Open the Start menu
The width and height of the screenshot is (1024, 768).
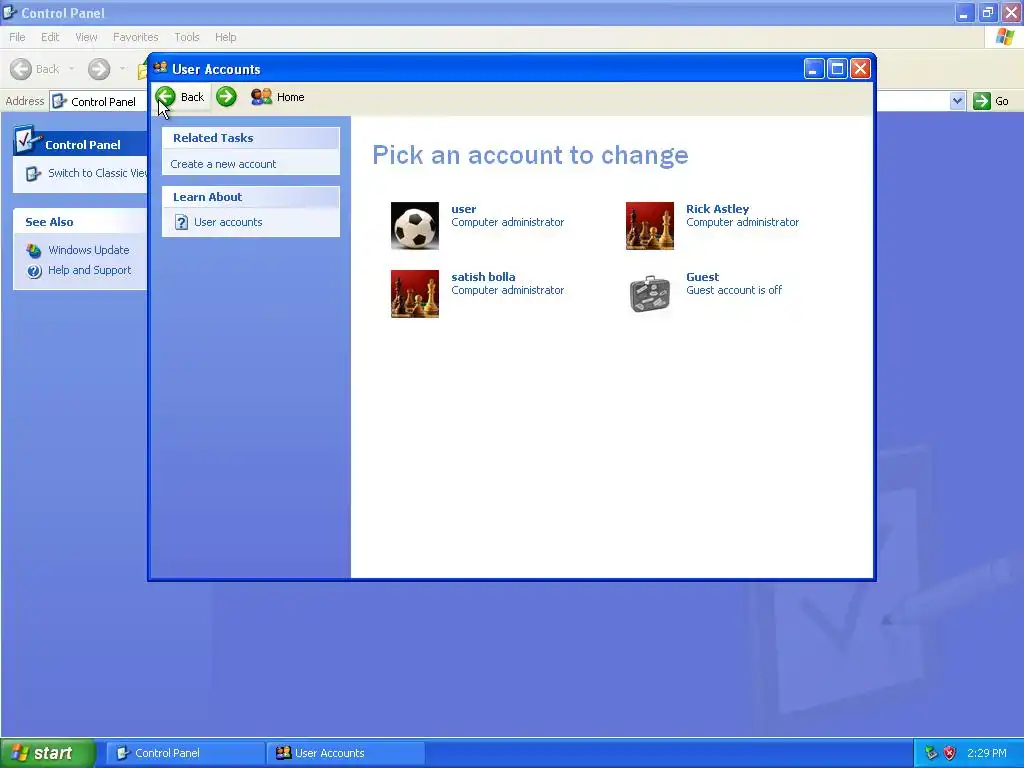[x=48, y=753]
